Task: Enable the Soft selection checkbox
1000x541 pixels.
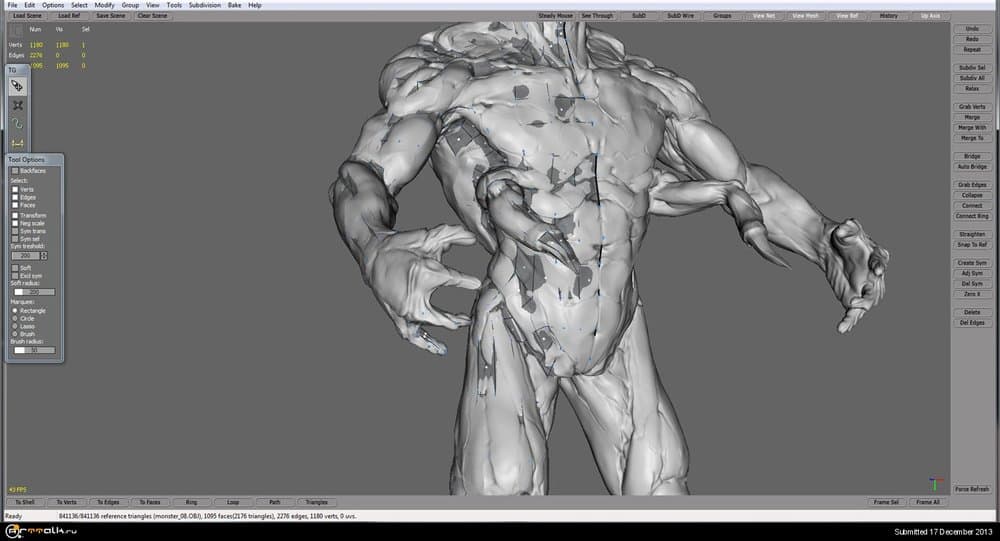Action: pos(15,268)
